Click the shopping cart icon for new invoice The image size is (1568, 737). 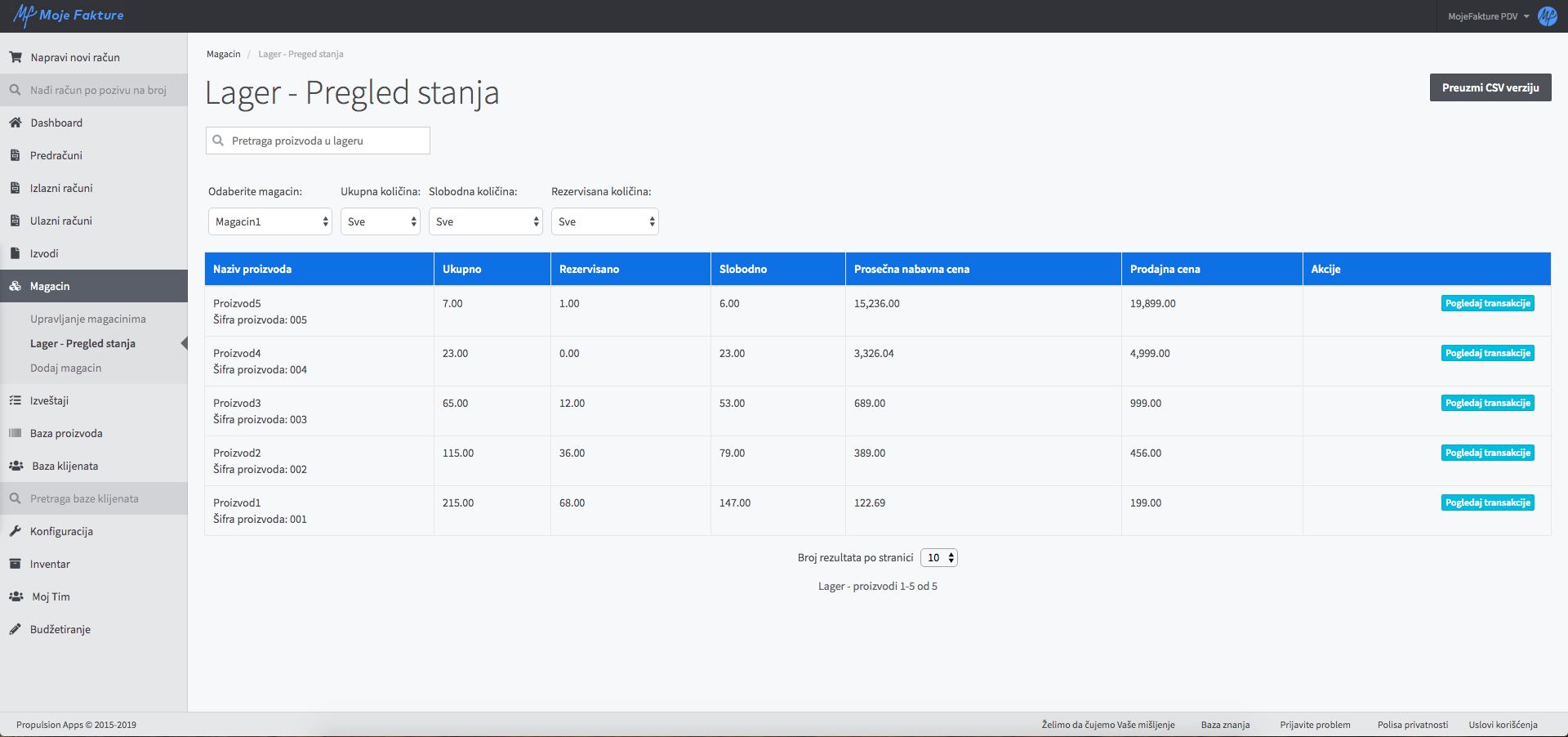pyautogui.click(x=16, y=57)
